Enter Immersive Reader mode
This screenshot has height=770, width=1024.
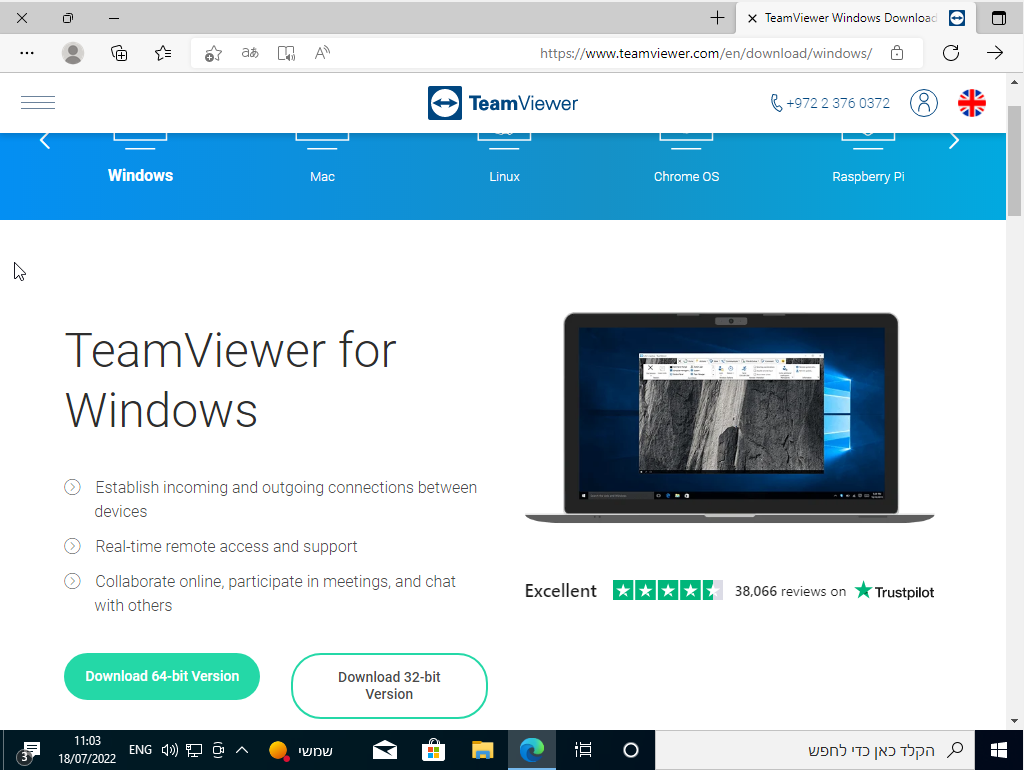pos(286,53)
